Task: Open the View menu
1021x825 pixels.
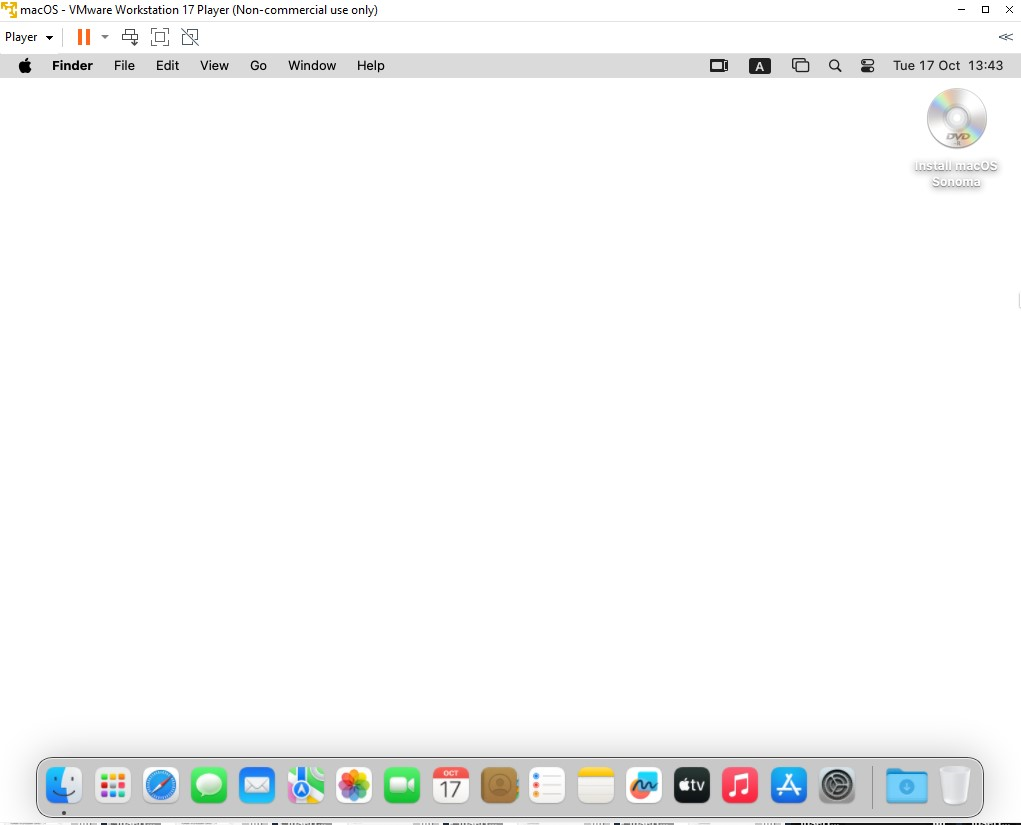Action: click(x=214, y=66)
